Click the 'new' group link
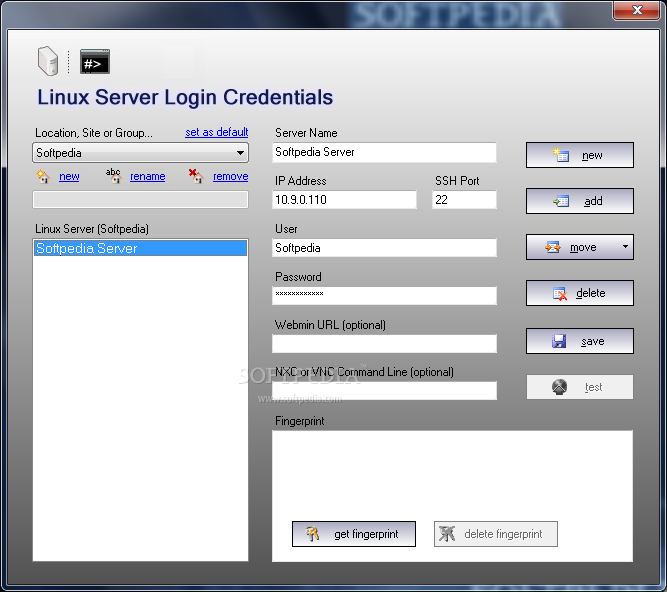667x592 pixels. [69, 176]
